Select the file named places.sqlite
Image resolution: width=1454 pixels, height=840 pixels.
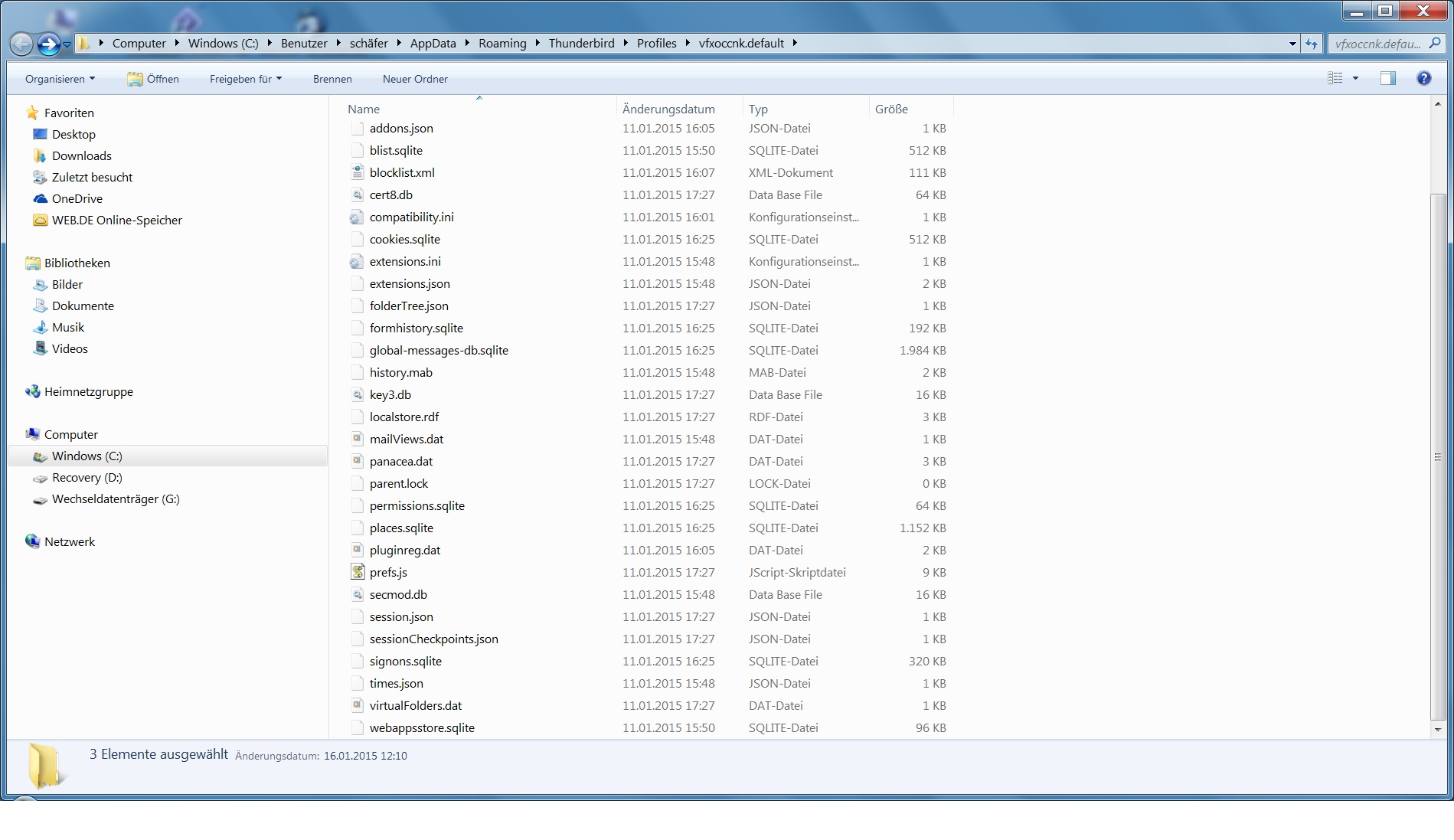point(401,528)
